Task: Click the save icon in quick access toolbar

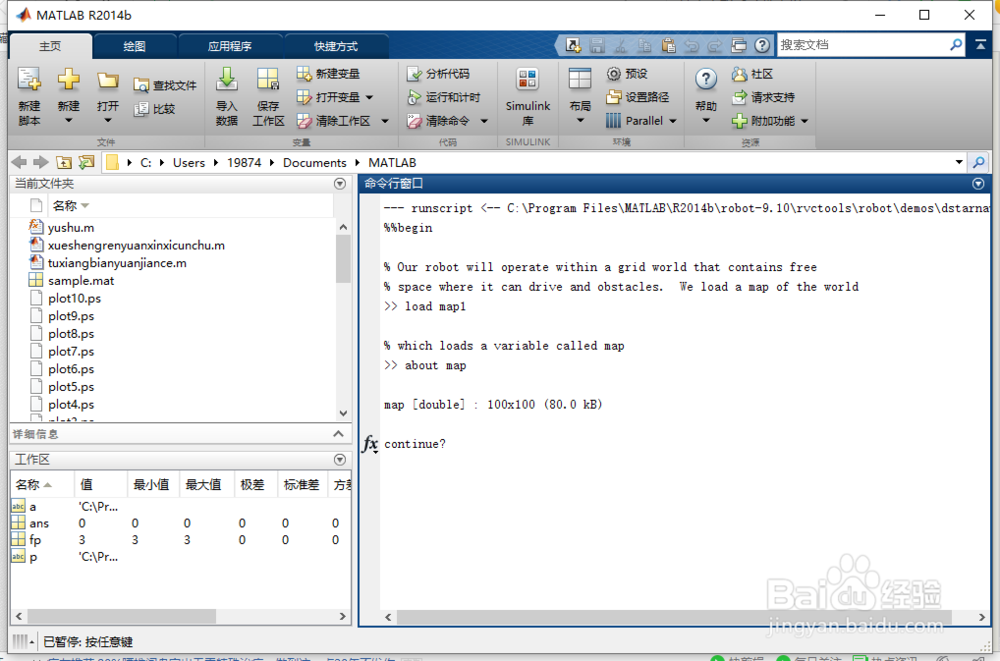Action: (597, 45)
